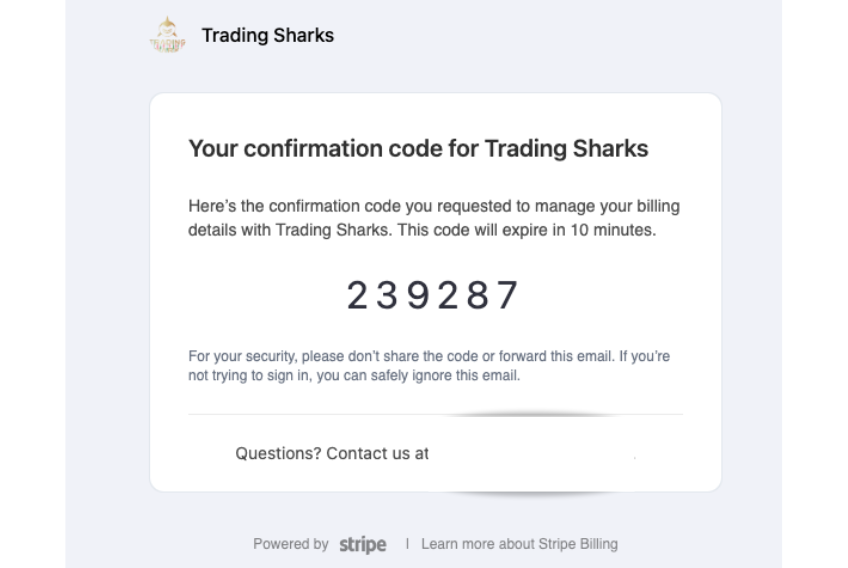Viewport: 848px width, 568px height.
Task: Click the vertical separator beside the Stripe logo
Action: point(407,544)
